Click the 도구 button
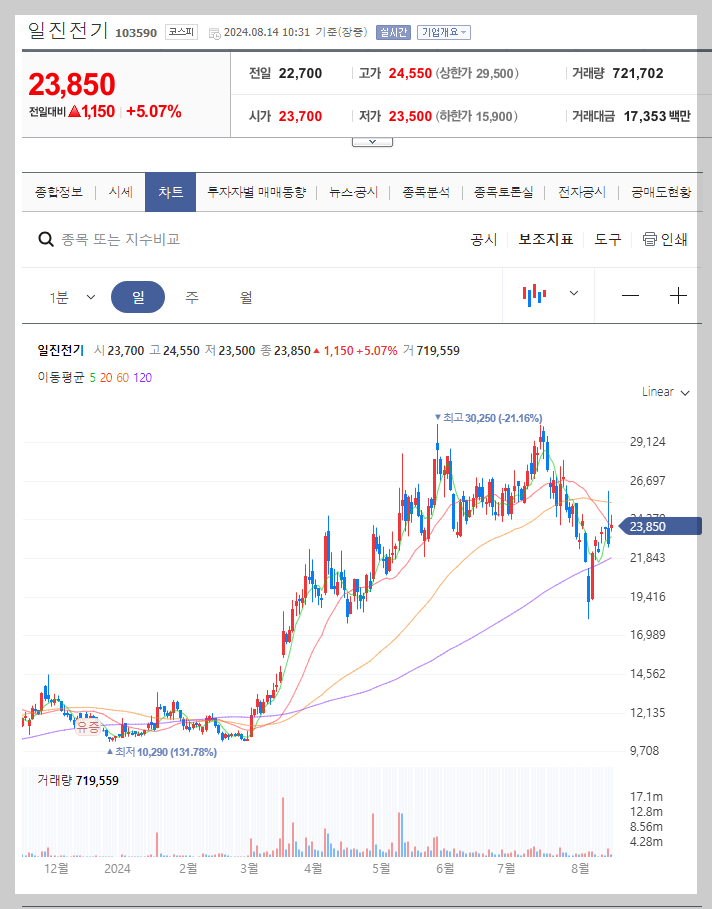 pyautogui.click(x=608, y=239)
